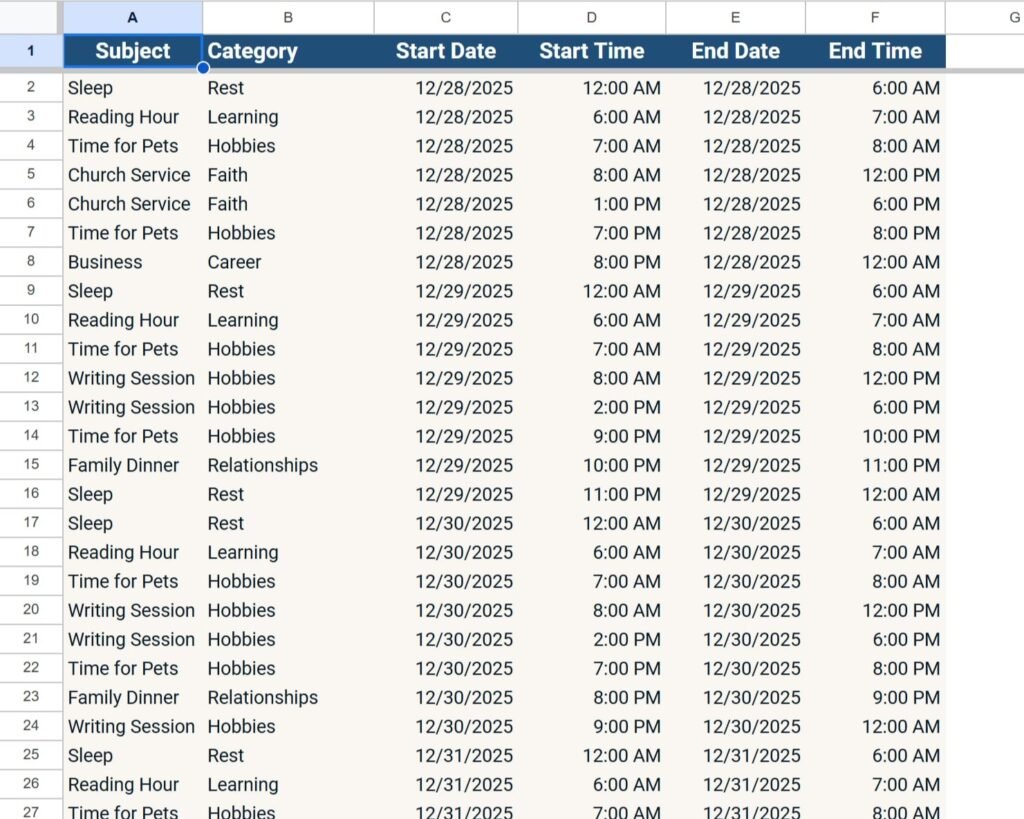
Task: Select column B header
Action: 288,17
